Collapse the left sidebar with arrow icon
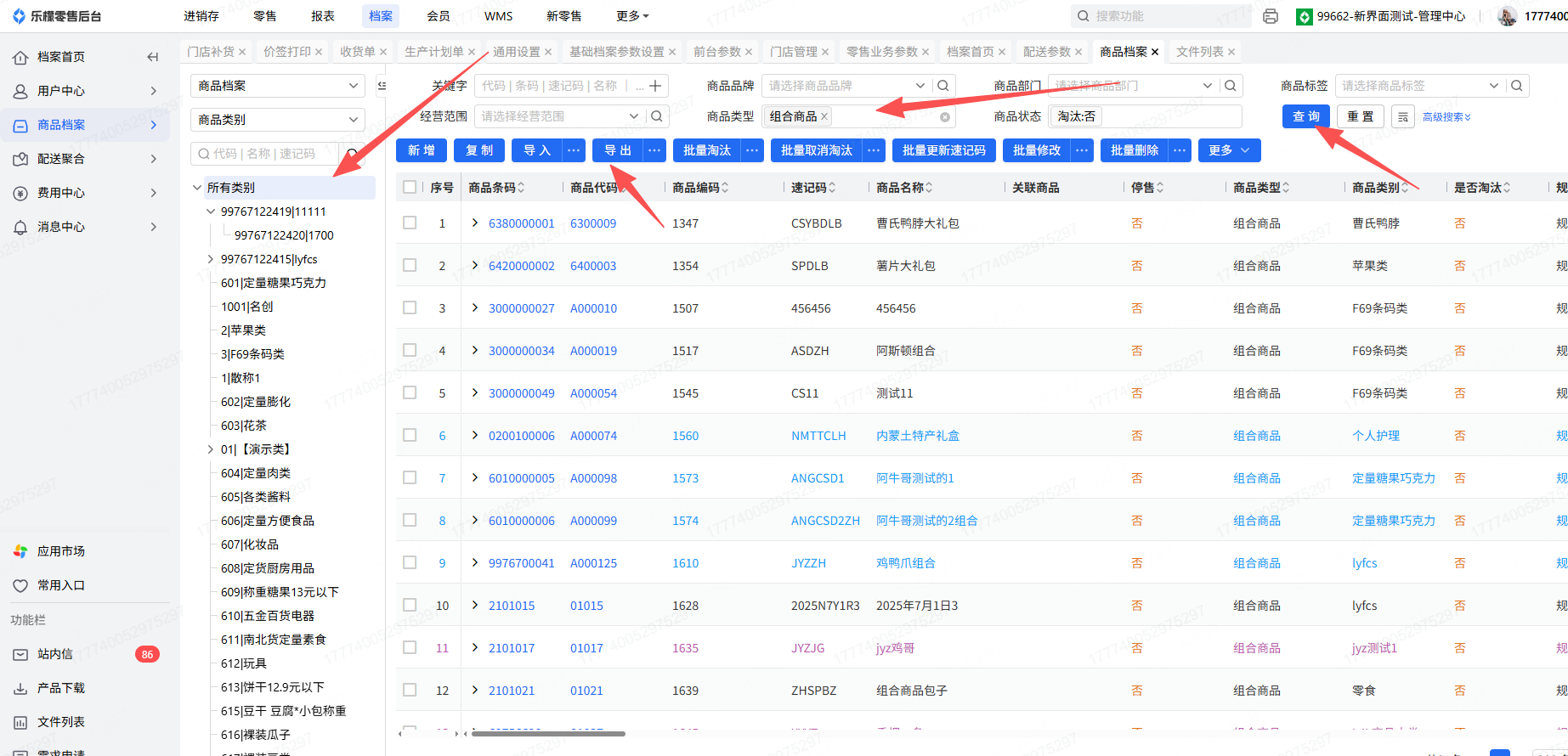This screenshot has width=1568, height=756. coord(153,57)
